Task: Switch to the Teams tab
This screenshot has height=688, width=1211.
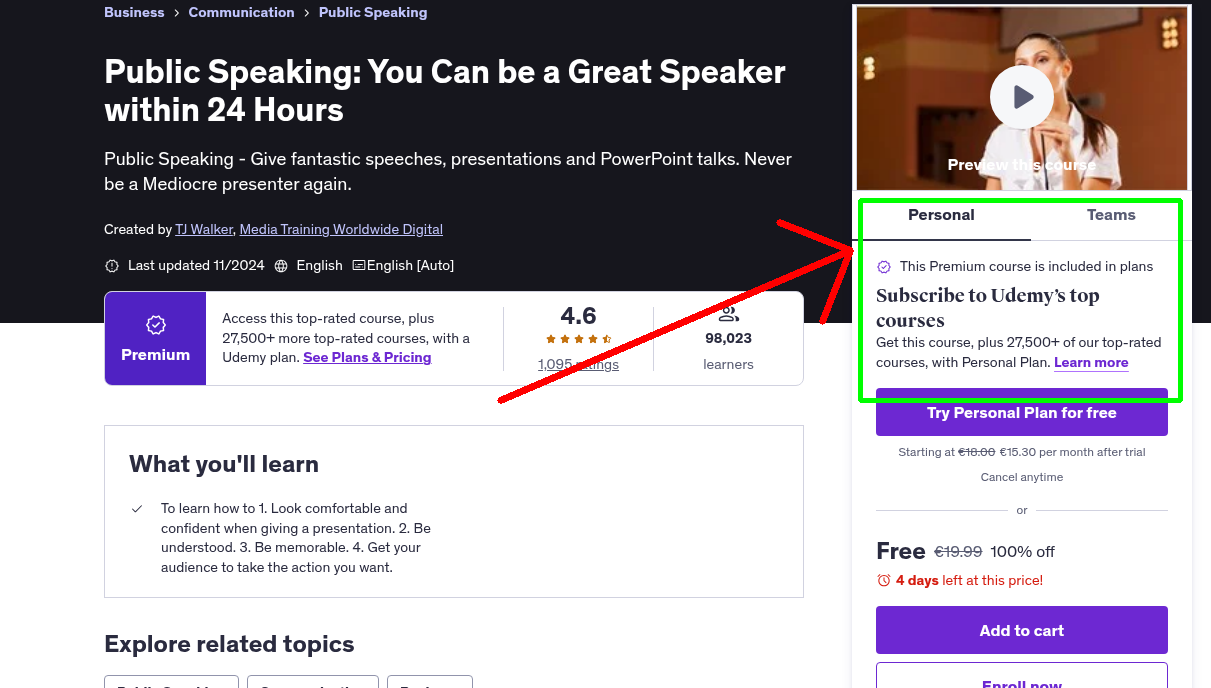Action: (x=1111, y=215)
